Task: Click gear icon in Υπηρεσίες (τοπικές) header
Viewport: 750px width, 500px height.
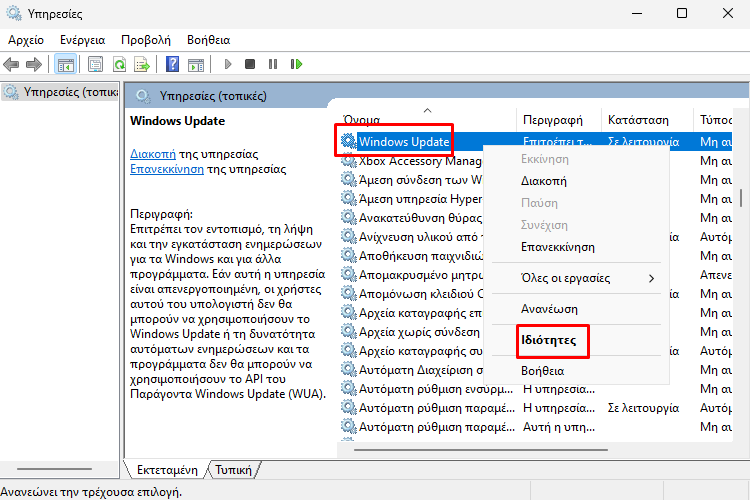Action: tap(142, 96)
